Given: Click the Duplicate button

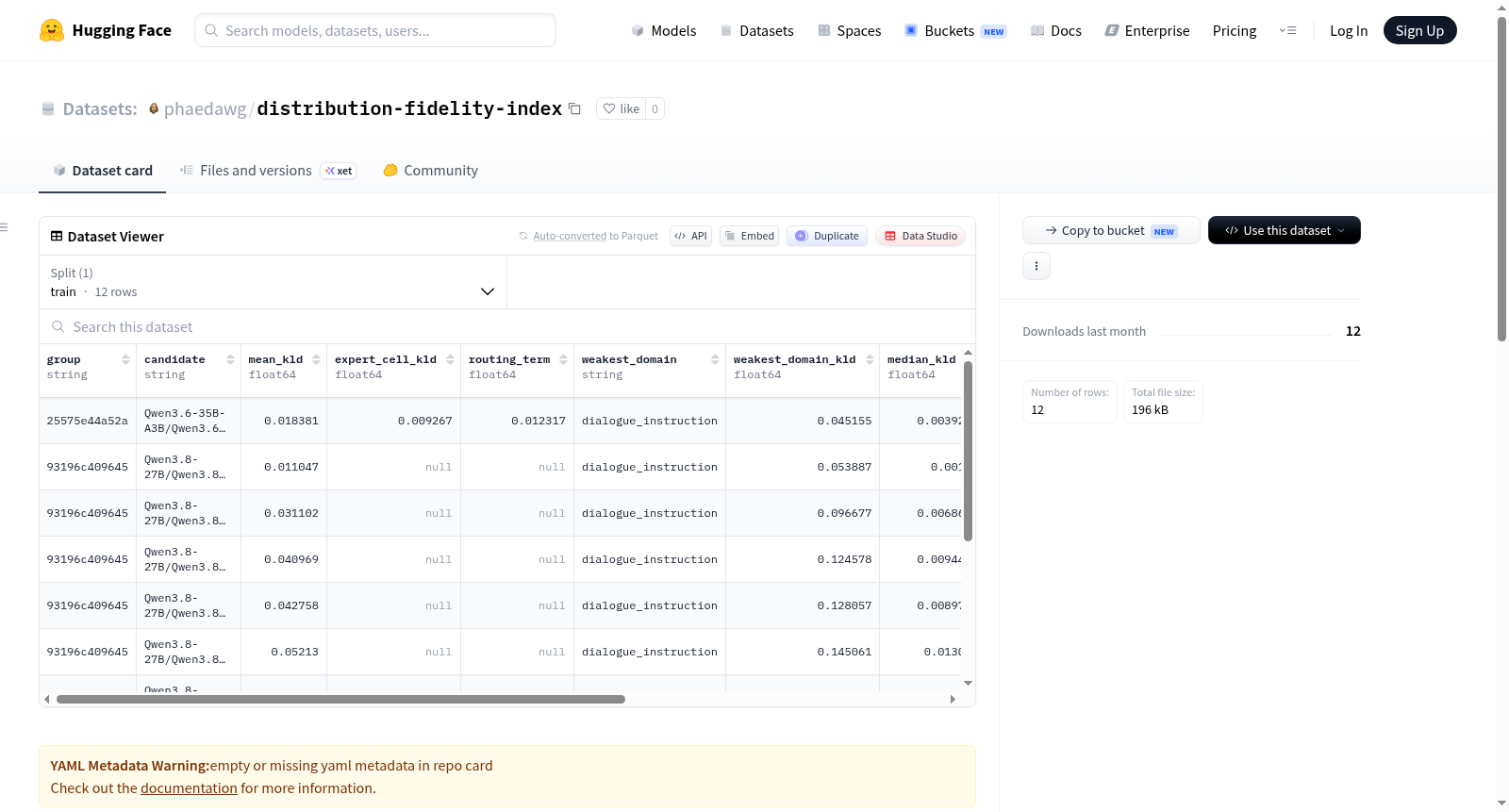Looking at the screenshot, I should click(x=827, y=236).
